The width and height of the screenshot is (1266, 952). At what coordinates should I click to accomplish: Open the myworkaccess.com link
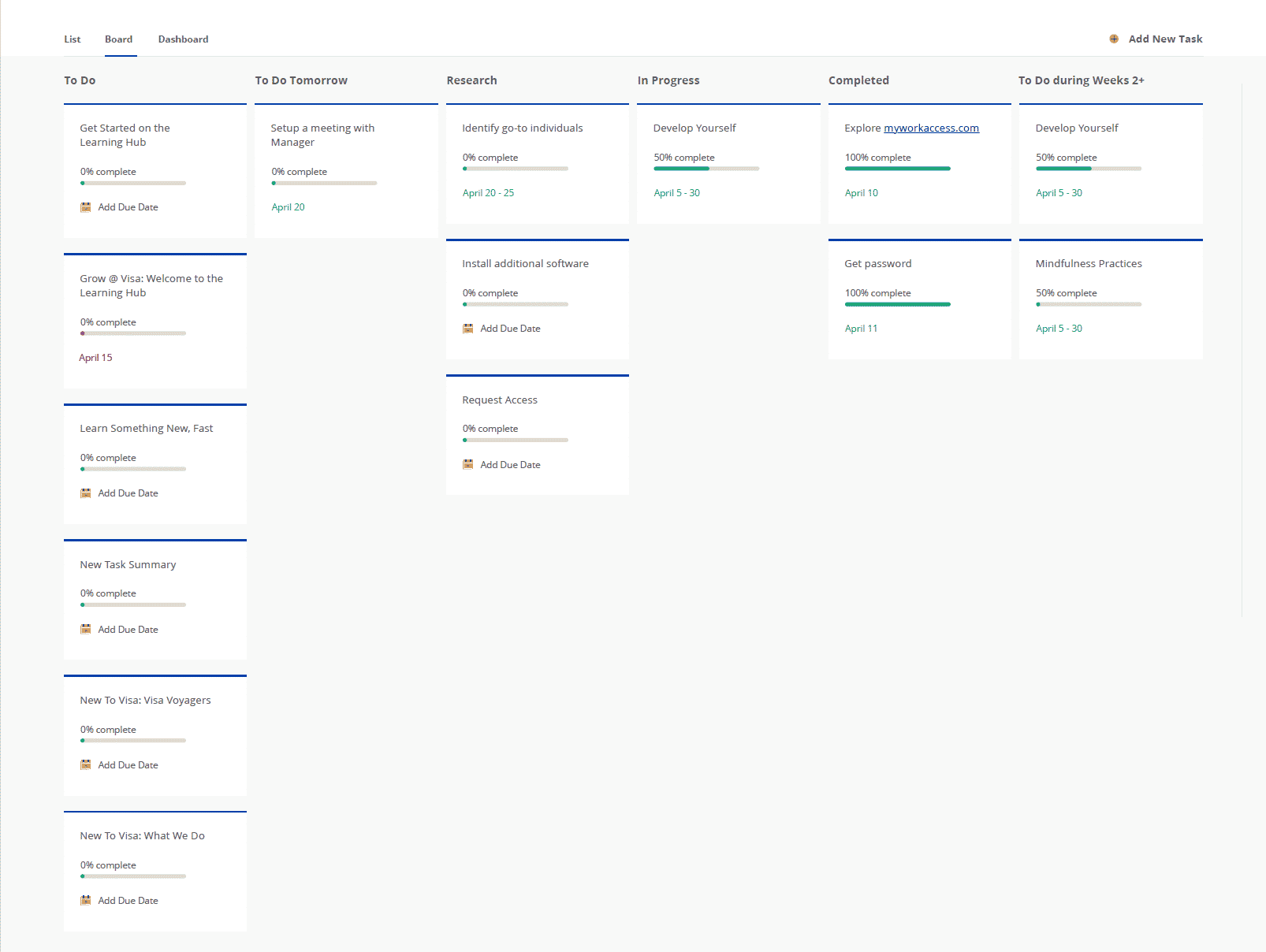(x=931, y=128)
